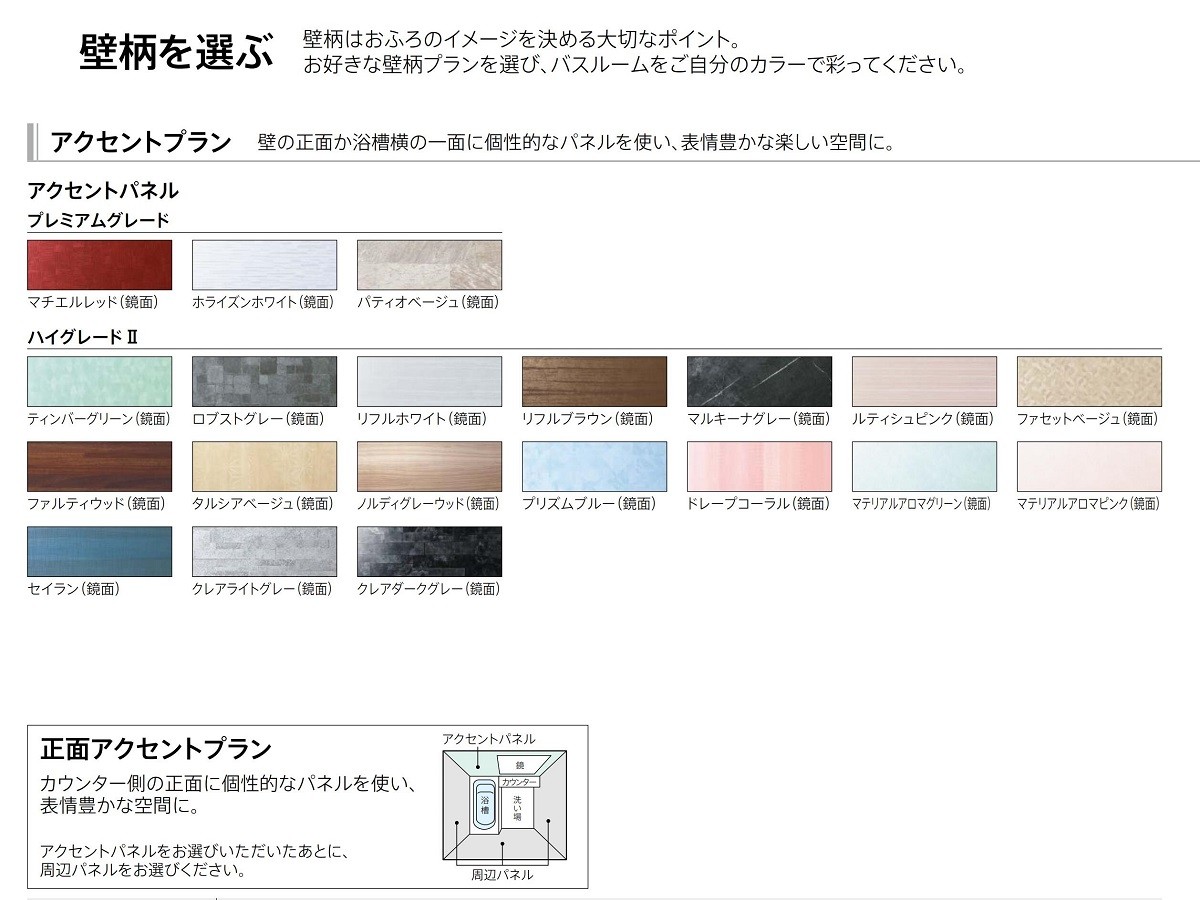Click the クレアライトグレー swatch
The height and width of the screenshot is (900, 1200).
click(264, 551)
